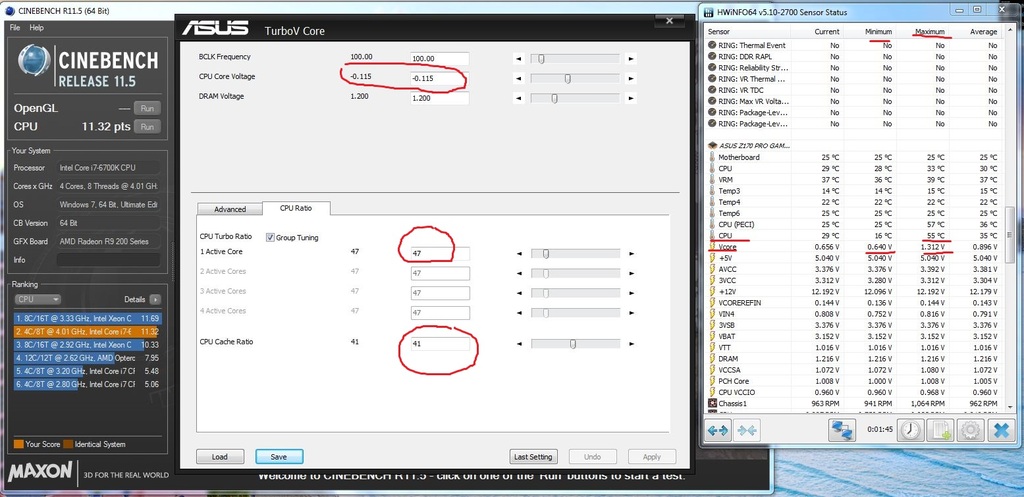Open the network remote-monitoring icon in HWiNFO
The image size is (1024, 497).
pos(842,430)
